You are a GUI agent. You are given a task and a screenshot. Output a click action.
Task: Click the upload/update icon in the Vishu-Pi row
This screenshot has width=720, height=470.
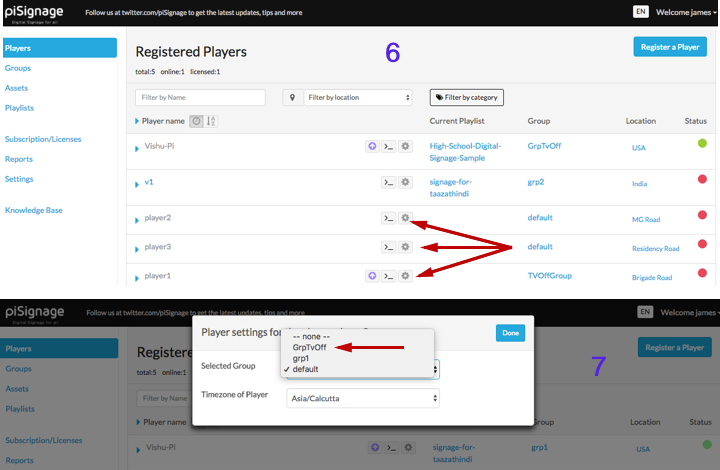click(372, 146)
